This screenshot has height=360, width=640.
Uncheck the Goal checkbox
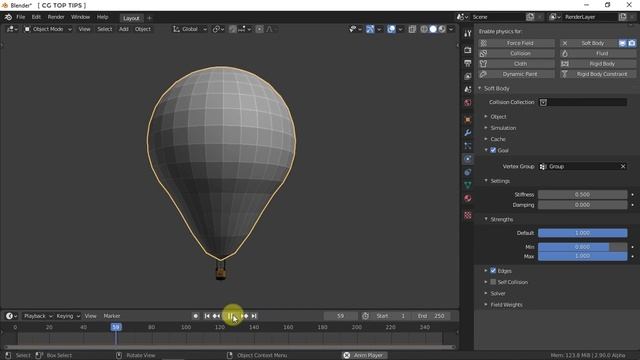pos(493,150)
